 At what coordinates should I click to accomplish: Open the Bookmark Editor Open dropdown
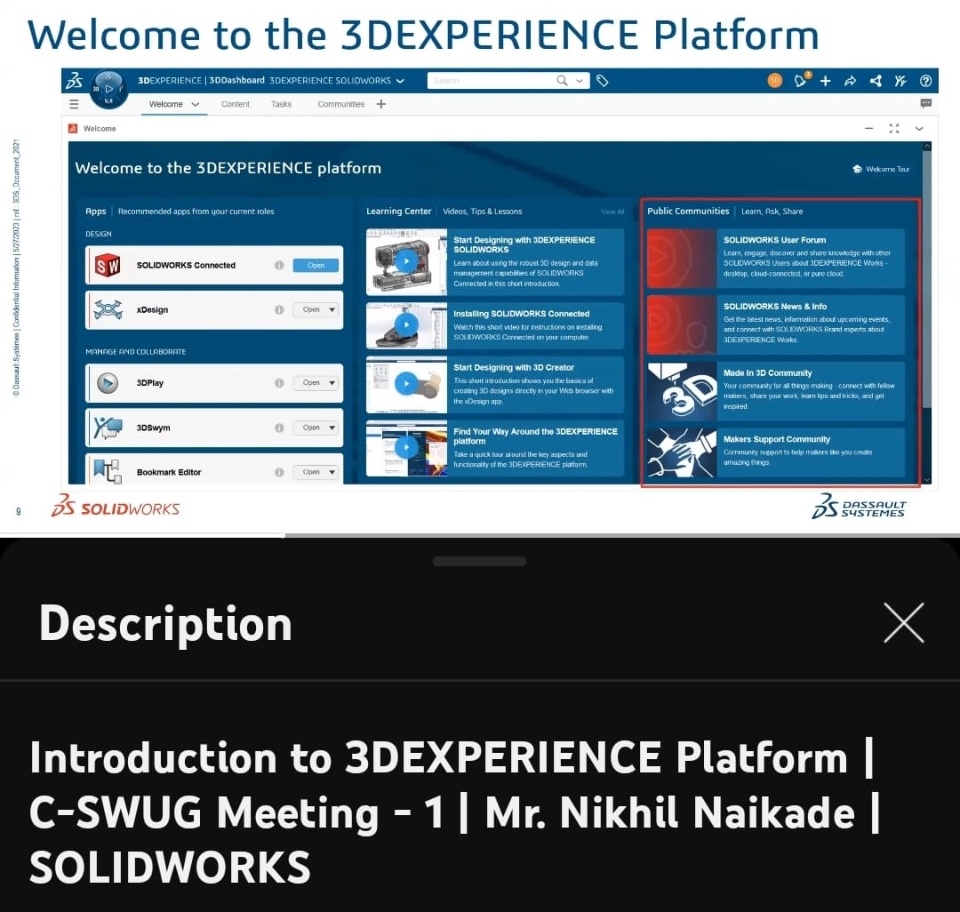coord(332,472)
